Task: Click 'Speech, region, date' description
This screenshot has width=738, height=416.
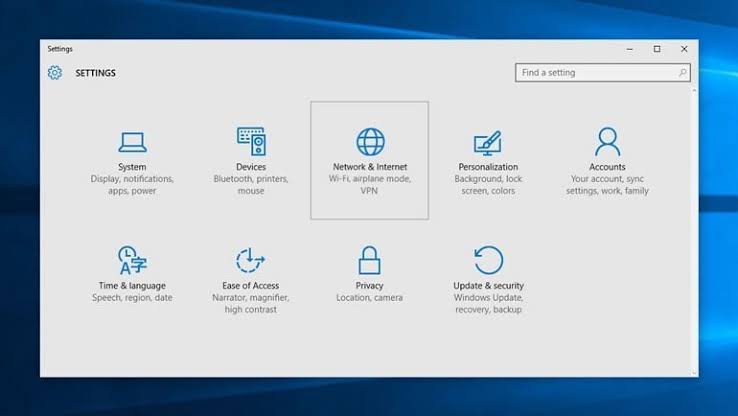Action: click(x=132, y=297)
